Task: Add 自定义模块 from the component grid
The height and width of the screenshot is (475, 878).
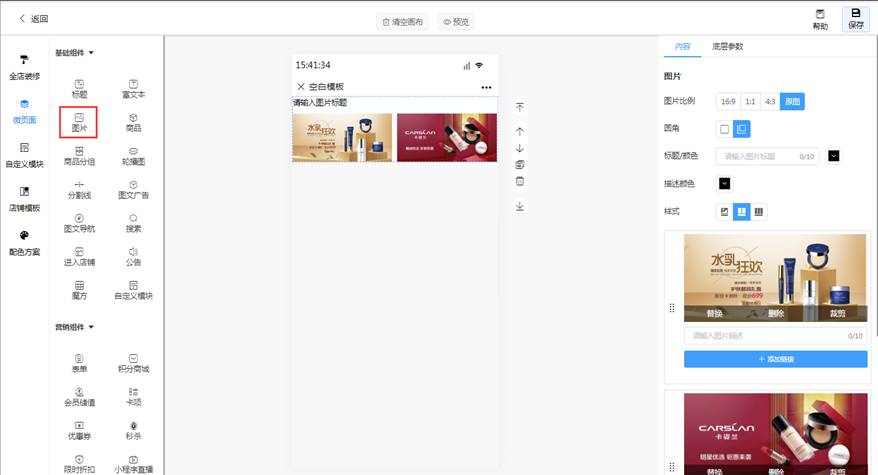Action: (133, 290)
